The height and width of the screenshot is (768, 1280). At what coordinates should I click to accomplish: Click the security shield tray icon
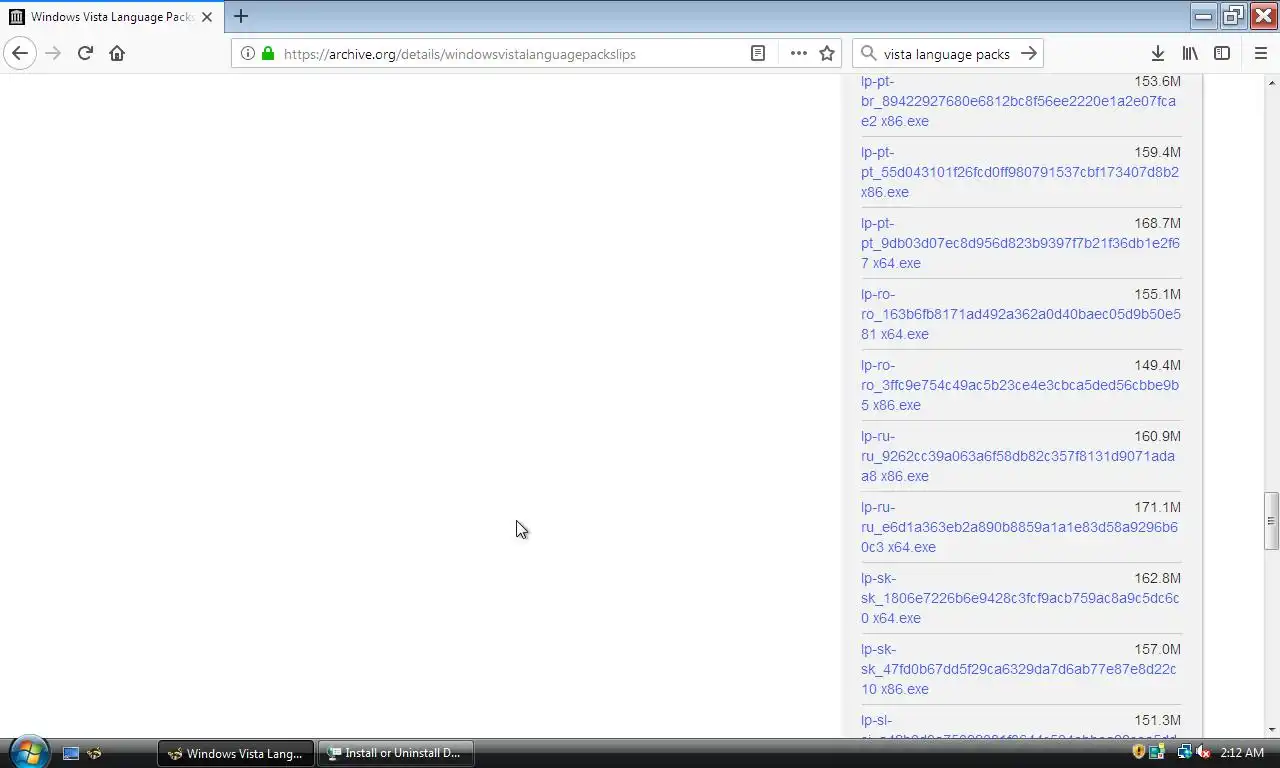coord(1139,752)
